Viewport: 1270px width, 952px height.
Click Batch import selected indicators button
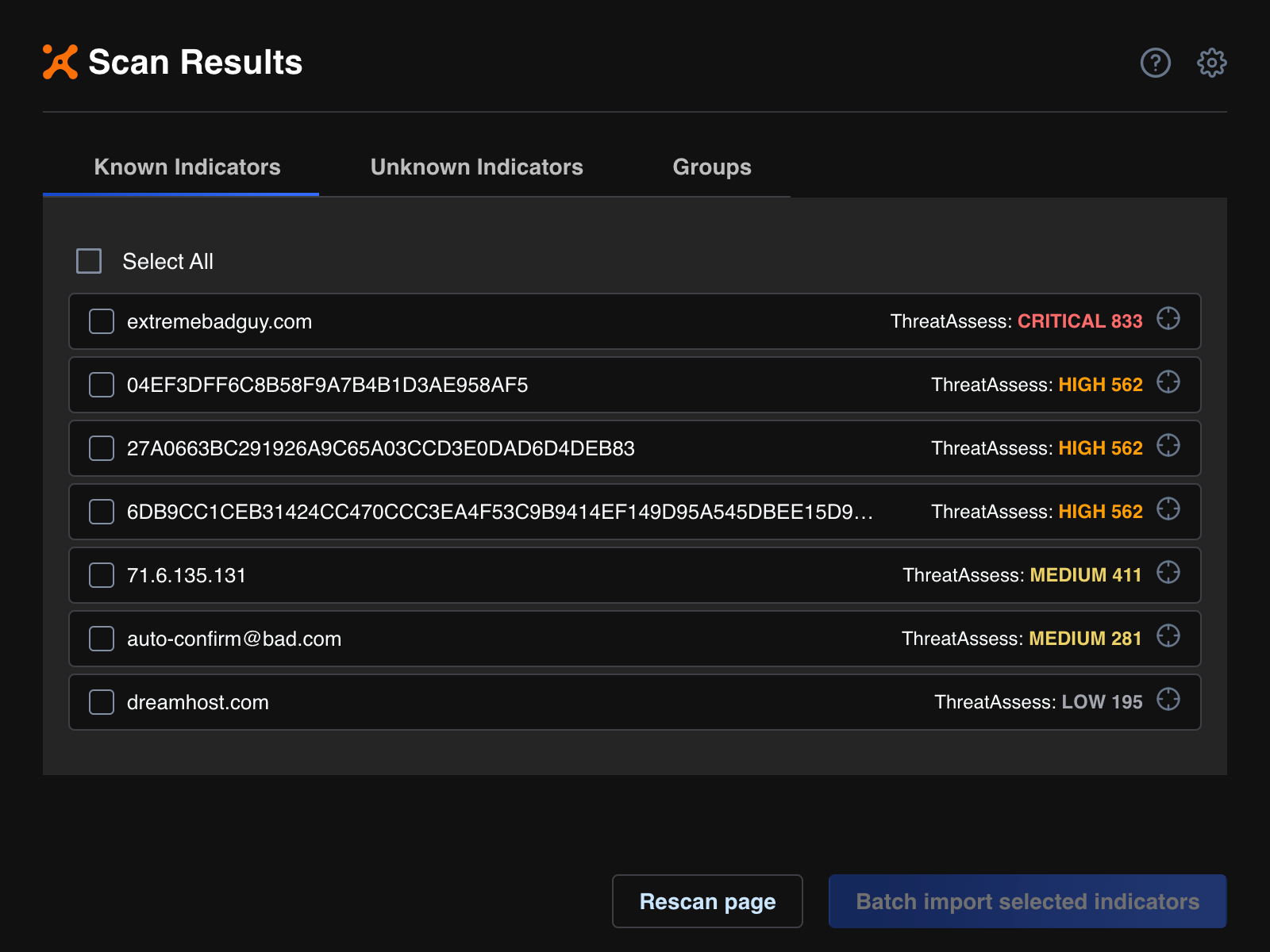pyautogui.click(x=1028, y=901)
